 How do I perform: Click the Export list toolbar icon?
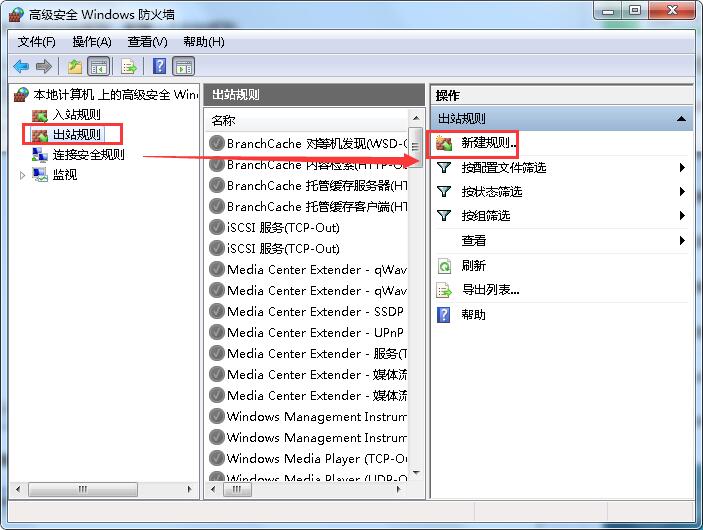(x=129, y=67)
